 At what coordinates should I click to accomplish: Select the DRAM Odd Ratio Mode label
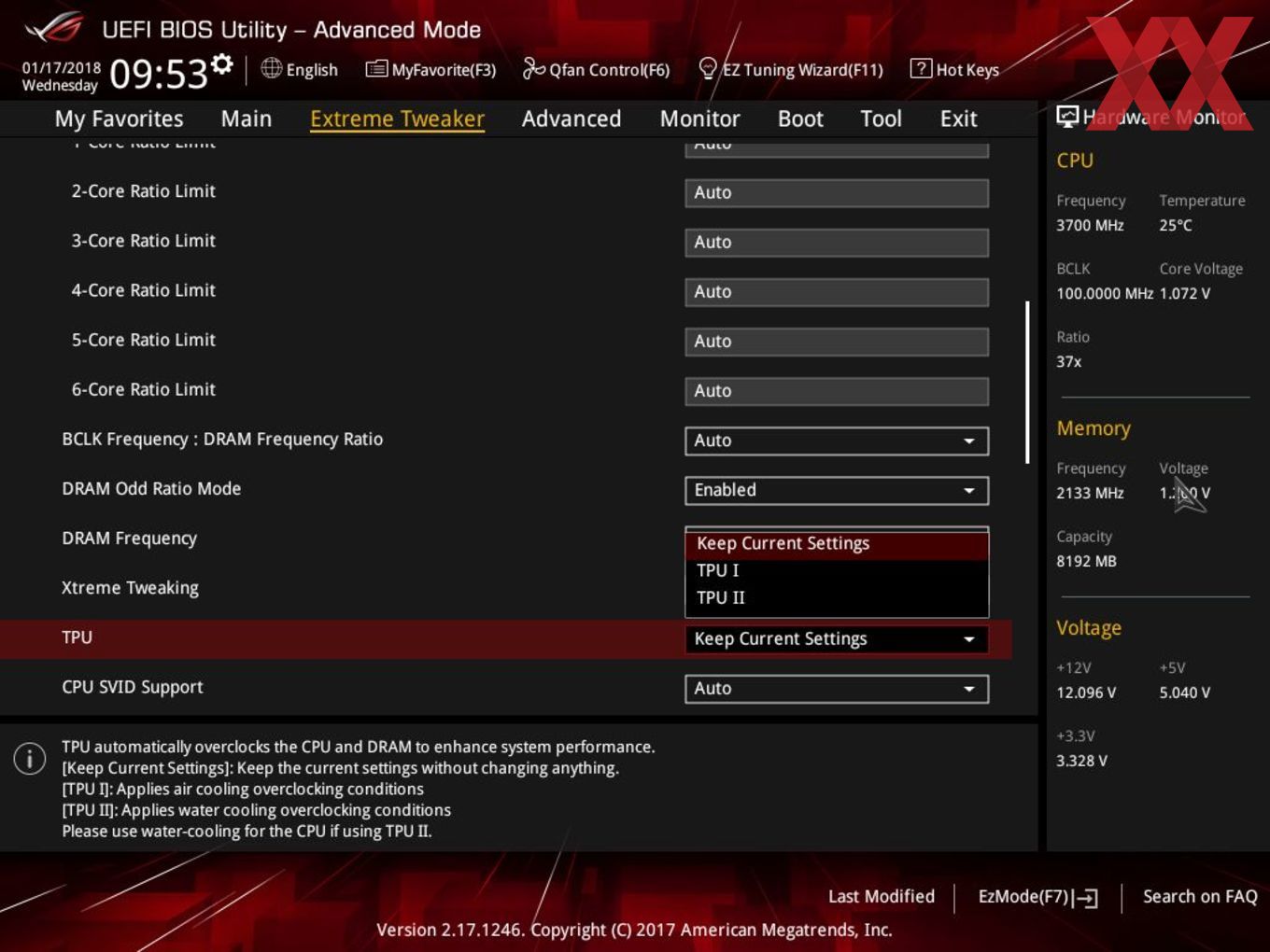pos(151,488)
